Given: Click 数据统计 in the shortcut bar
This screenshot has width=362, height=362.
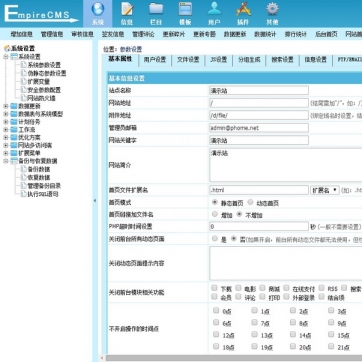Looking at the screenshot, I should coord(265,34).
